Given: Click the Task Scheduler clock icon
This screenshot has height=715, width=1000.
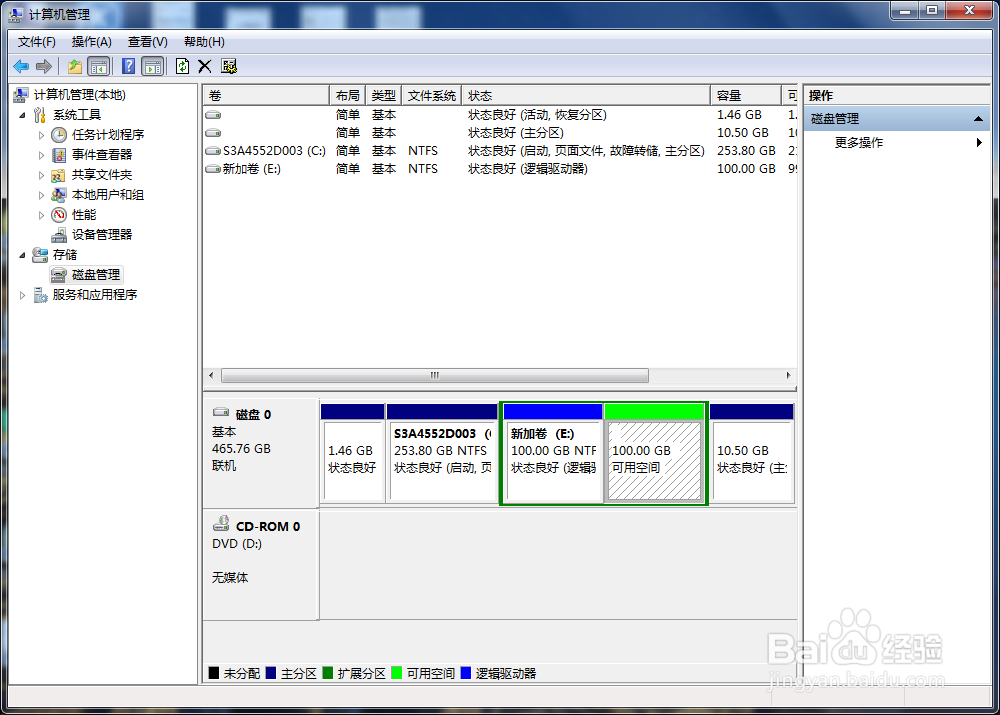Looking at the screenshot, I should click(x=59, y=135).
